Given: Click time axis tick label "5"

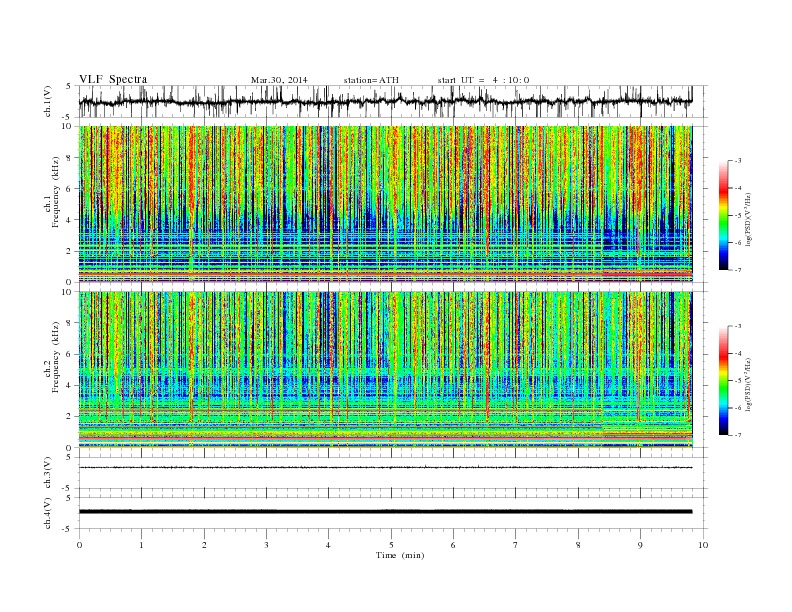Looking at the screenshot, I should [391, 545].
